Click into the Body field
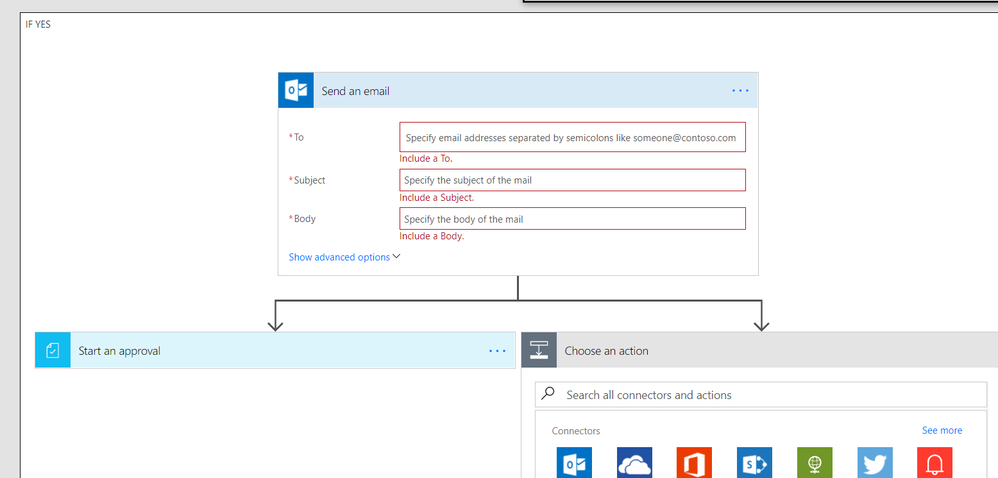The image size is (998, 478). click(x=572, y=219)
